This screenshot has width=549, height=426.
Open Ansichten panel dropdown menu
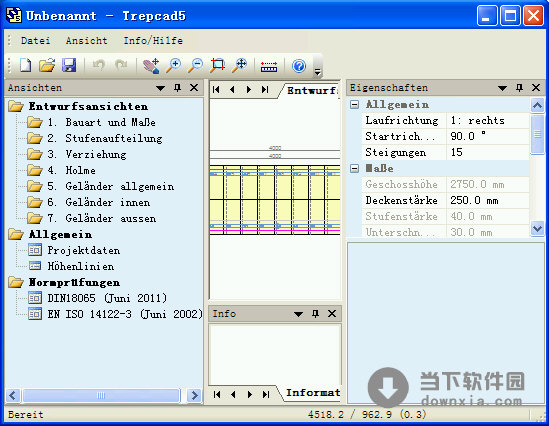click(x=161, y=88)
